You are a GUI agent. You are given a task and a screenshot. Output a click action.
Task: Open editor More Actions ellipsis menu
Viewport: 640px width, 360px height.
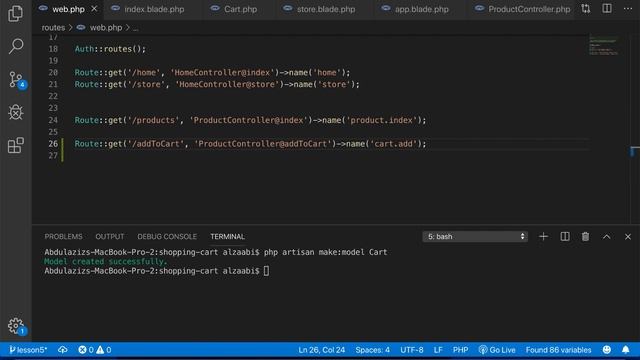pyautogui.click(x=628, y=9)
